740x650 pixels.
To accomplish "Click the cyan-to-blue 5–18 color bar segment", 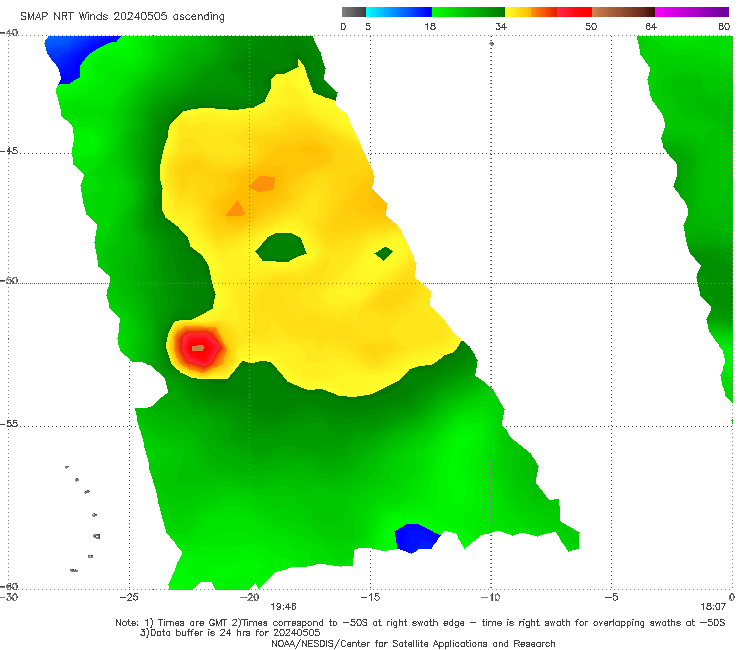I will click(x=399, y=12).
